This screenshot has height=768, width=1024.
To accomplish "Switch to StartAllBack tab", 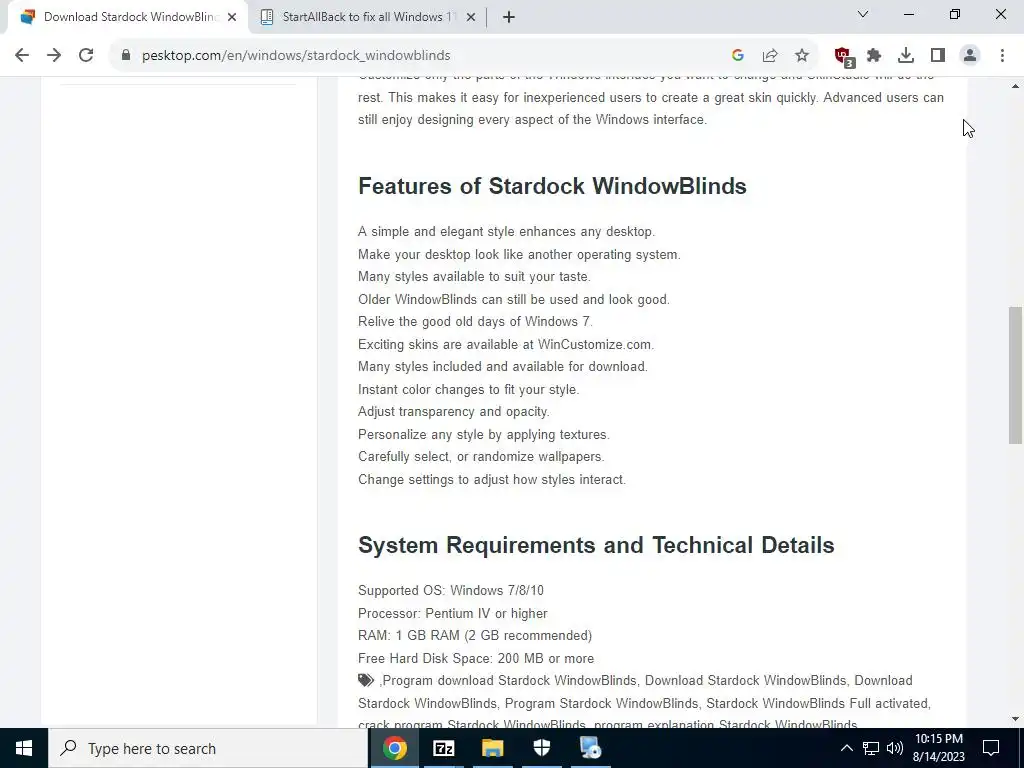I will point(368,17).
